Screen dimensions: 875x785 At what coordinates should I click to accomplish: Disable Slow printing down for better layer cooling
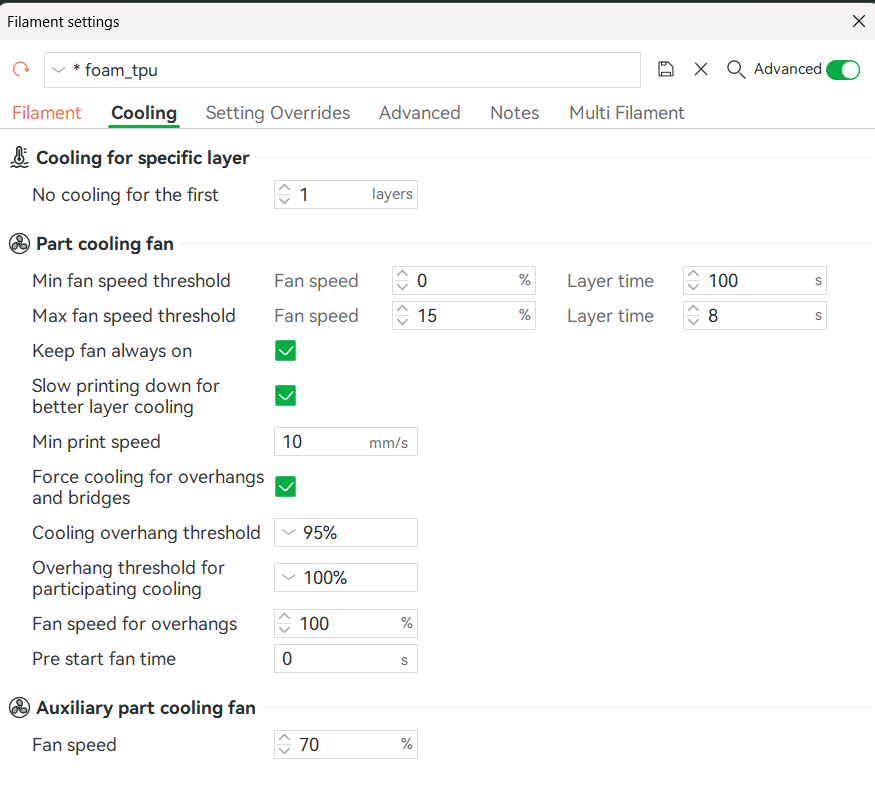286,396
